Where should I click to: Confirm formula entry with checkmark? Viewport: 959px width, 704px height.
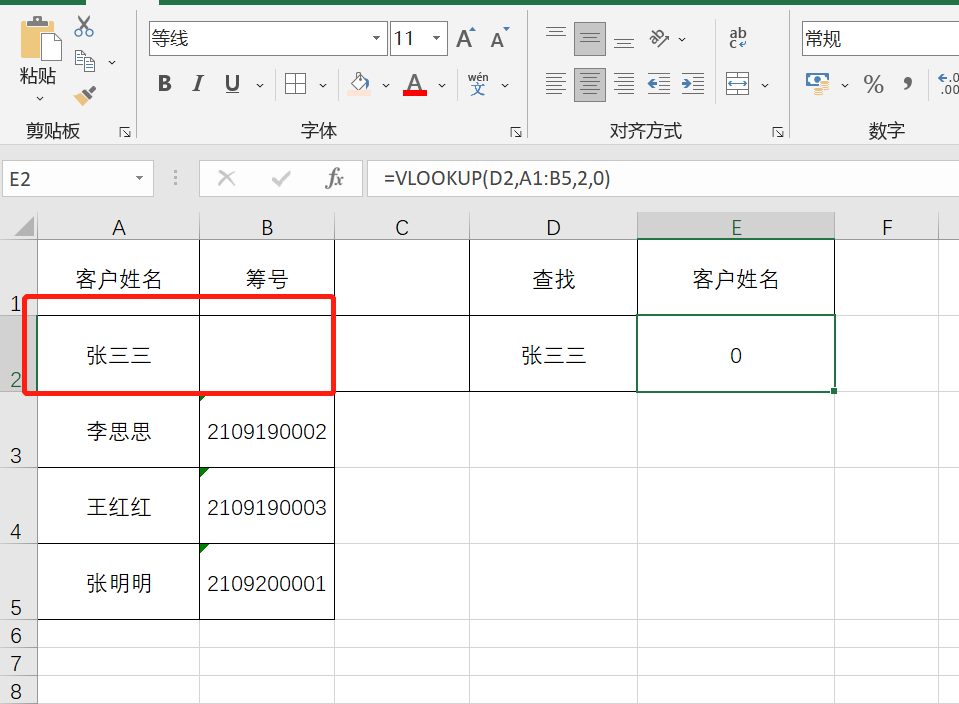click(x=281, y=179)
